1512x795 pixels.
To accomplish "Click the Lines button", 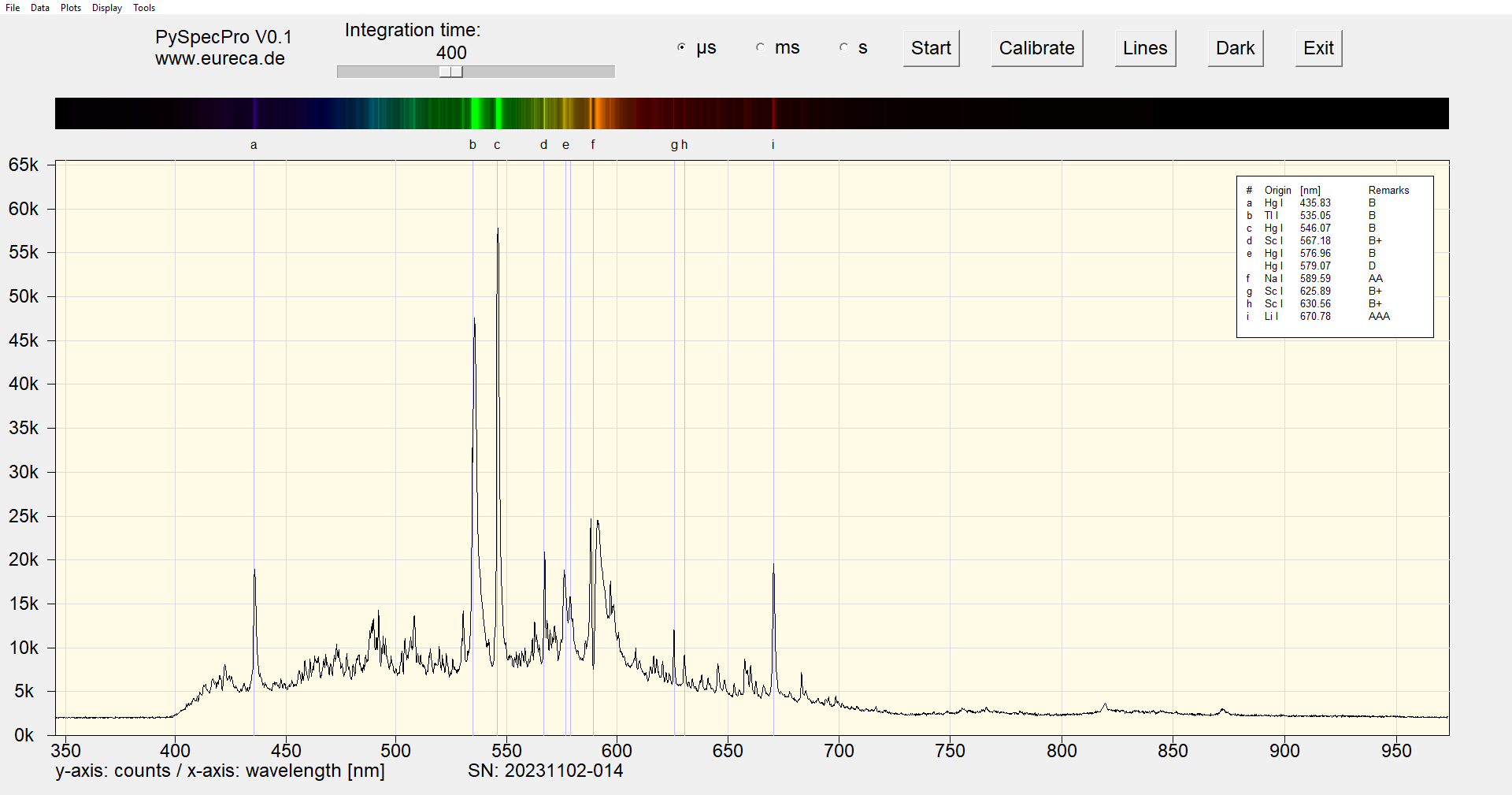I will point(1145,48).
